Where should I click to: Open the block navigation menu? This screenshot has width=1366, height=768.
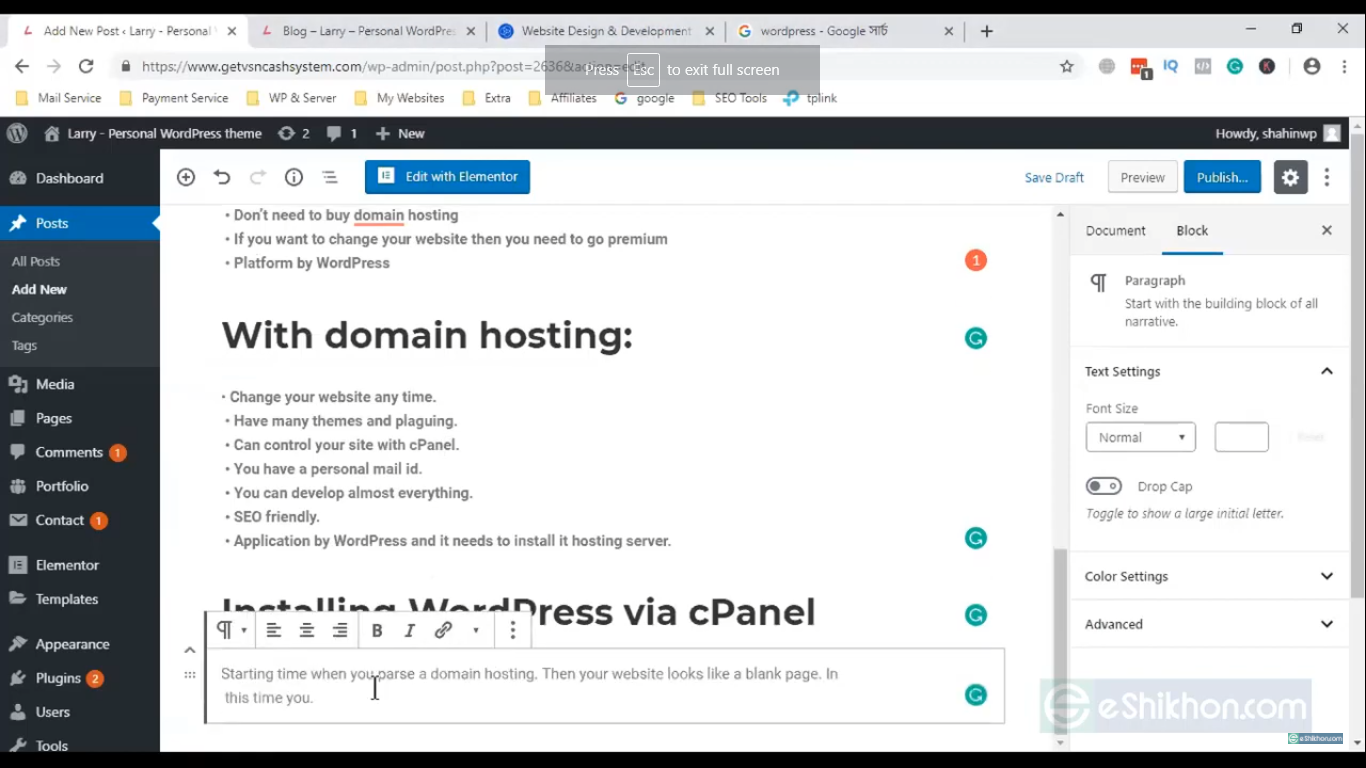coord(329,177)
